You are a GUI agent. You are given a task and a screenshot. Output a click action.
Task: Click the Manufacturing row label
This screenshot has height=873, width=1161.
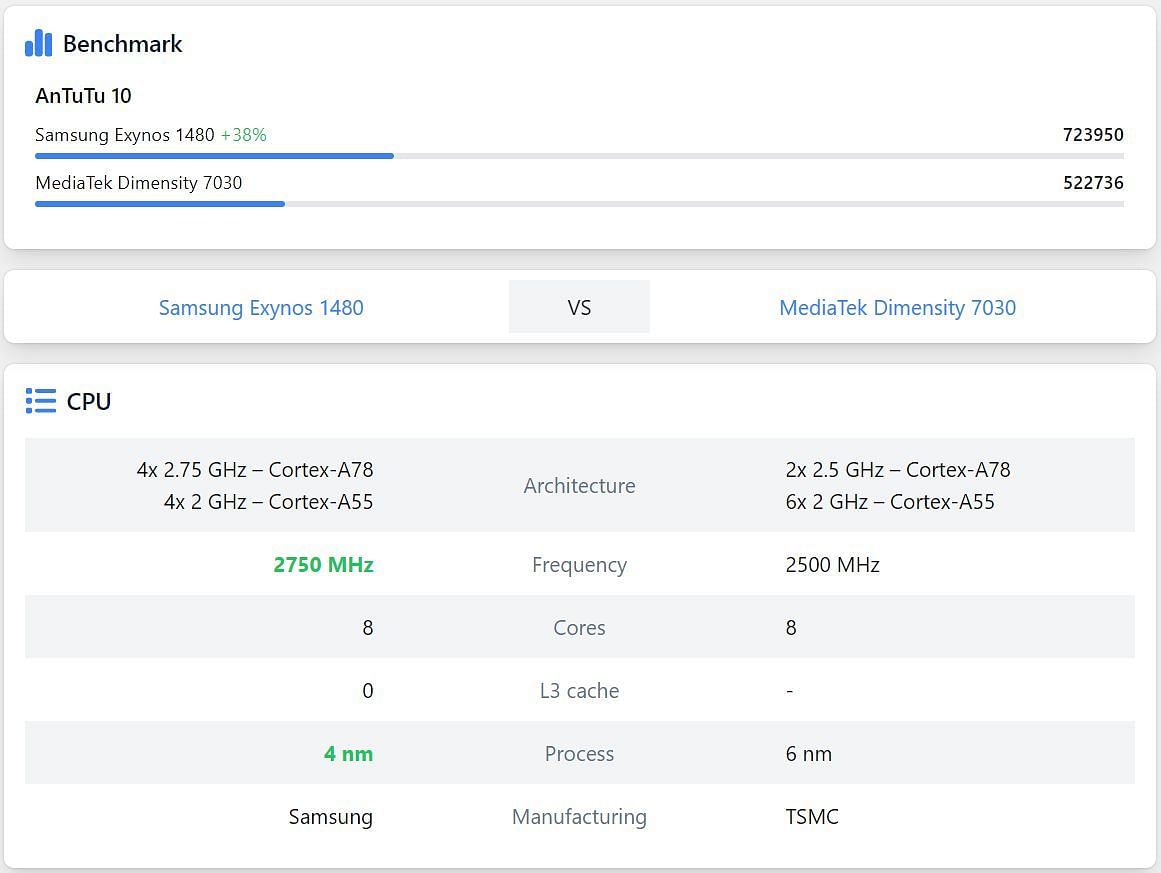(579, 817)
